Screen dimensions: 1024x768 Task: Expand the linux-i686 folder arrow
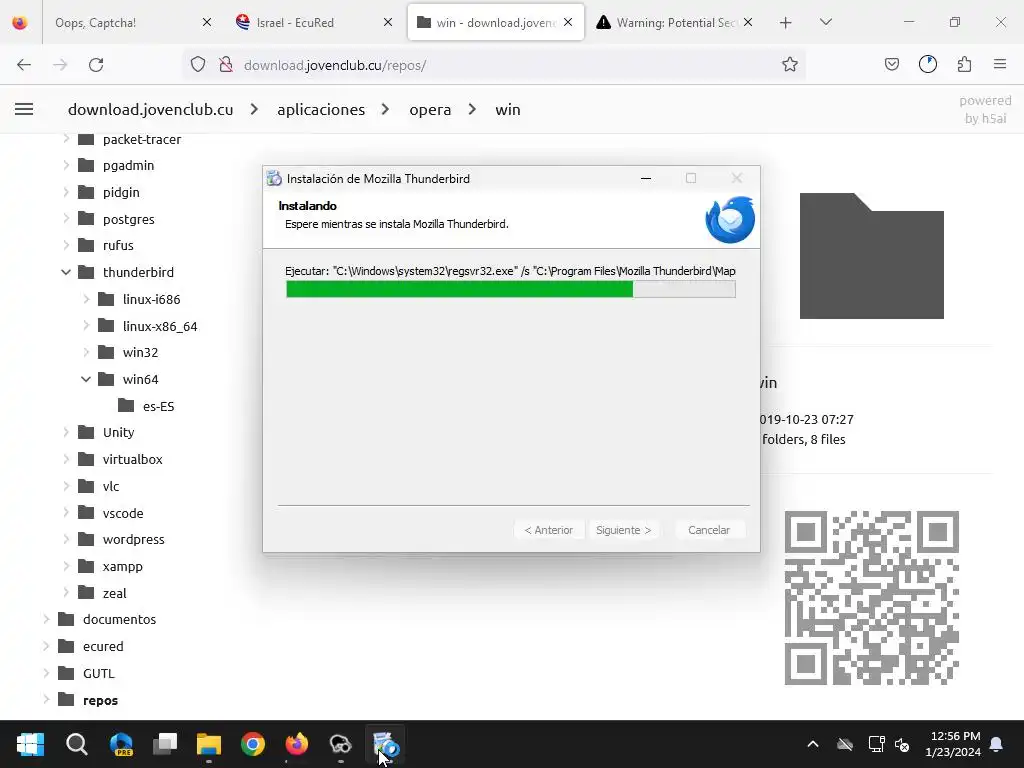click(x=86, y=299)
